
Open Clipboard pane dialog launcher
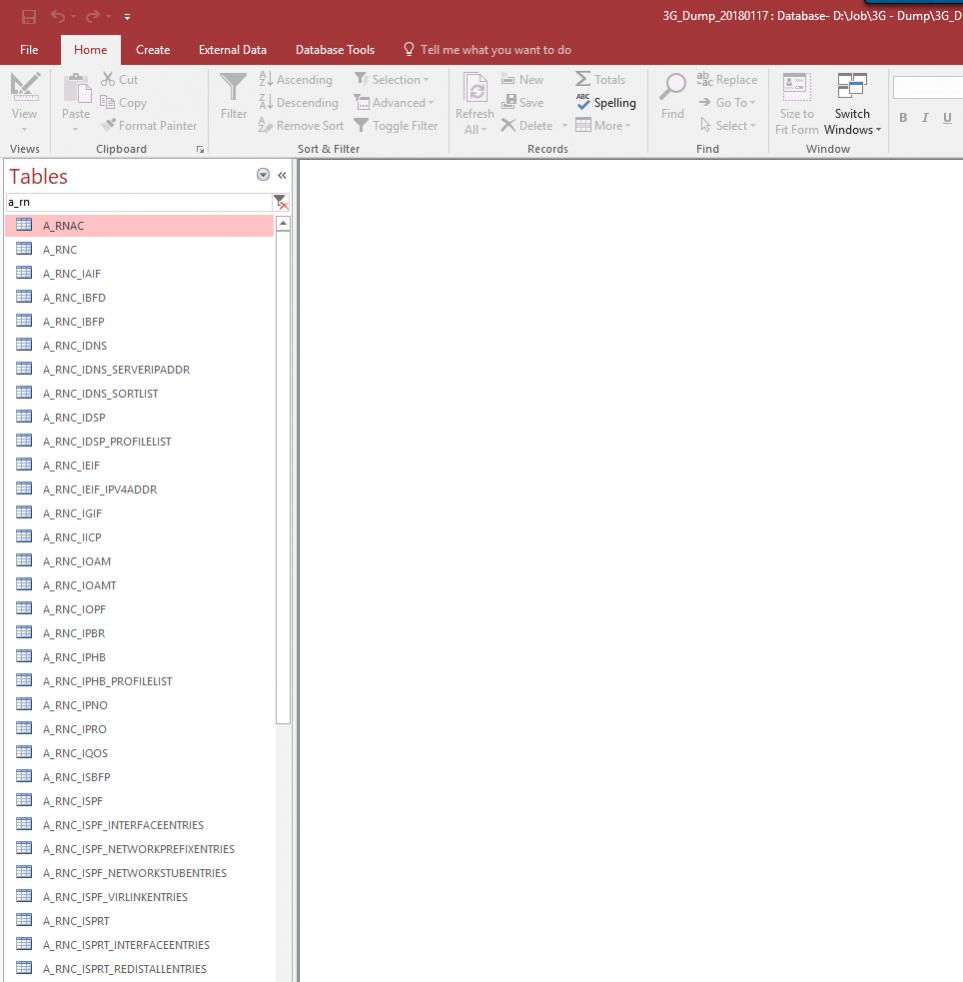tap(200, 150)
